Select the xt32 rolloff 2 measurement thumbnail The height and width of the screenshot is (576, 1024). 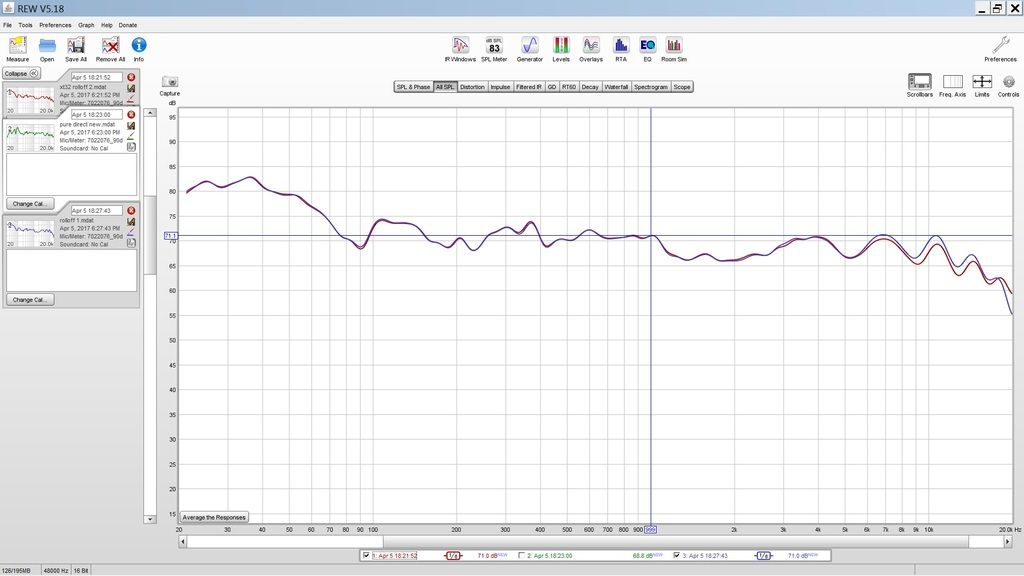click(x=31, y=99)
